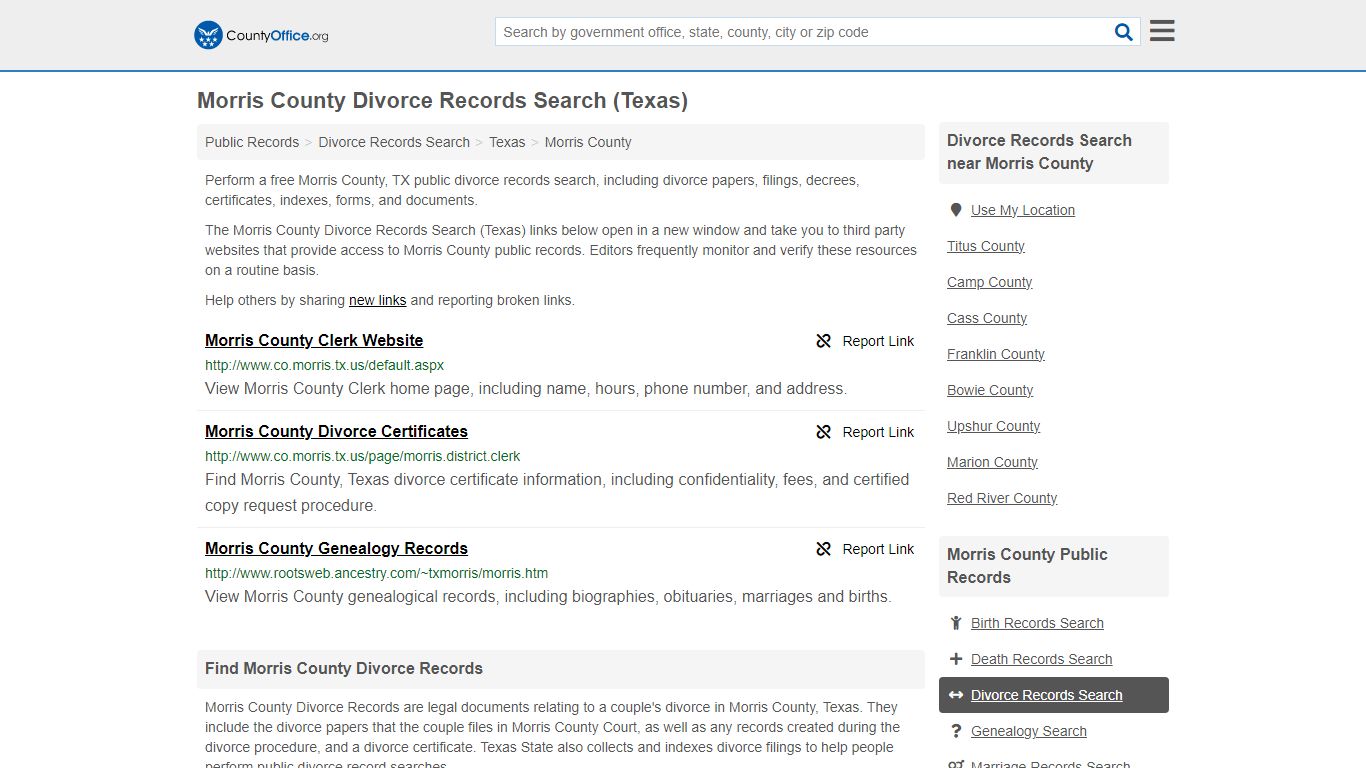Click the location pin icon by Use My Location
The image size is (1366, 768).
[956, 210]
